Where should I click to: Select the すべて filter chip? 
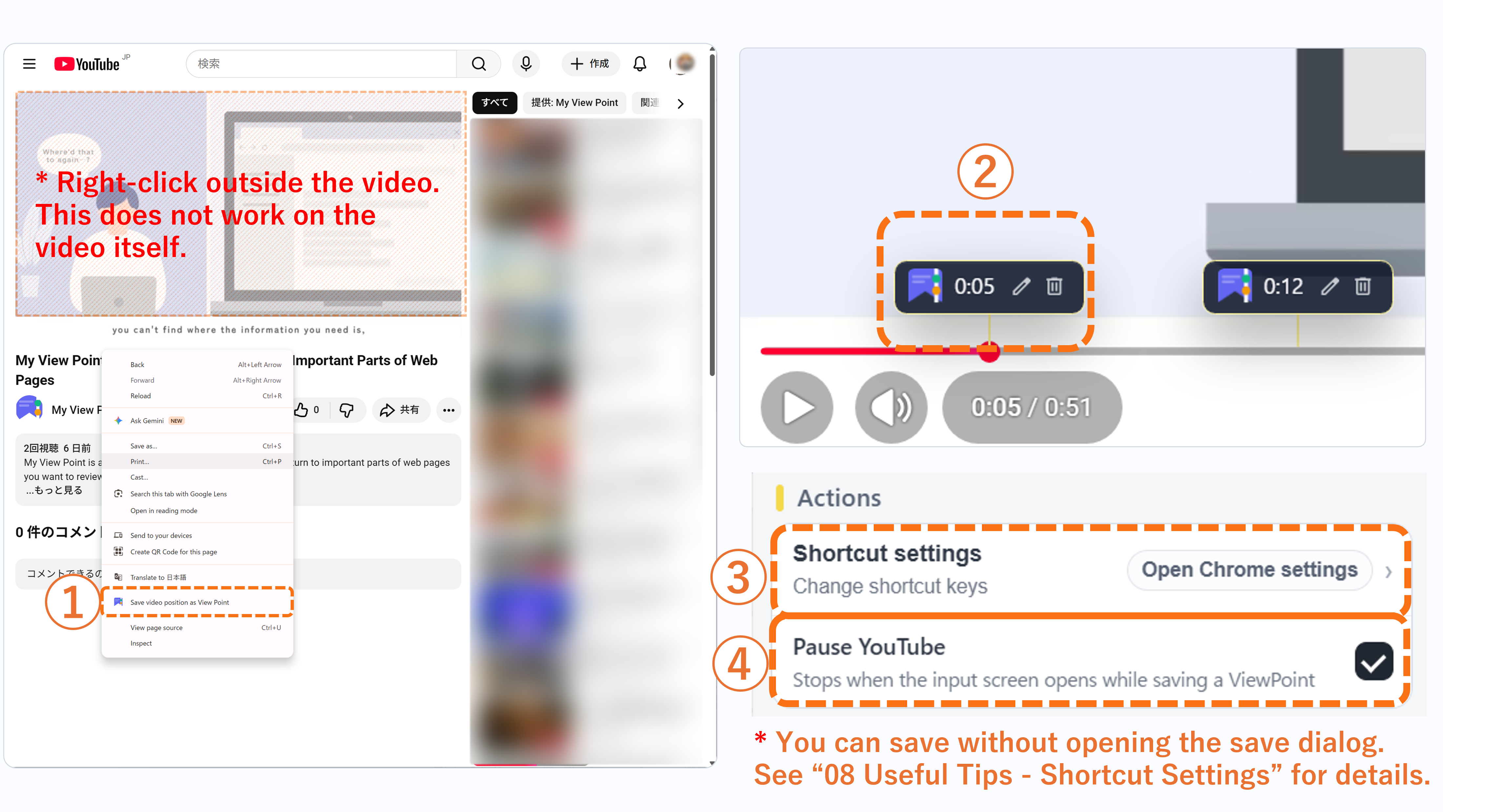pos(495,103)
